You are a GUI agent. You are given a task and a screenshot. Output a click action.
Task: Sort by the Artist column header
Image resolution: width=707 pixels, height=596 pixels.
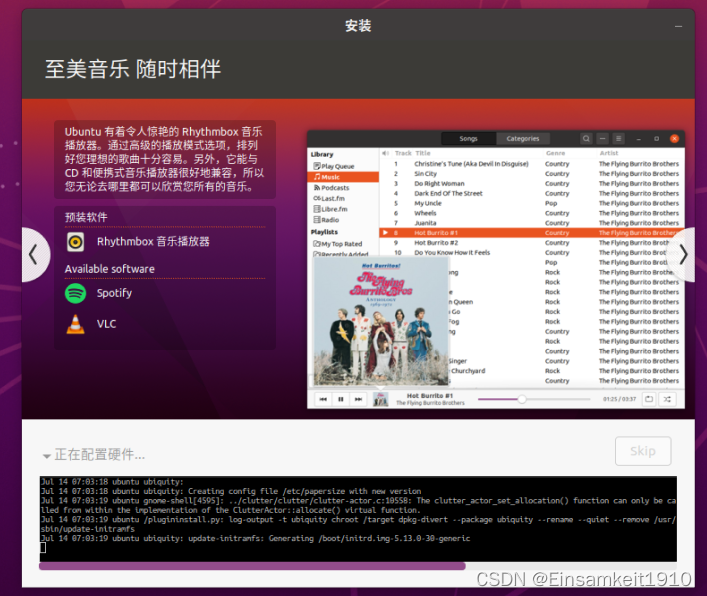point(609,153)
